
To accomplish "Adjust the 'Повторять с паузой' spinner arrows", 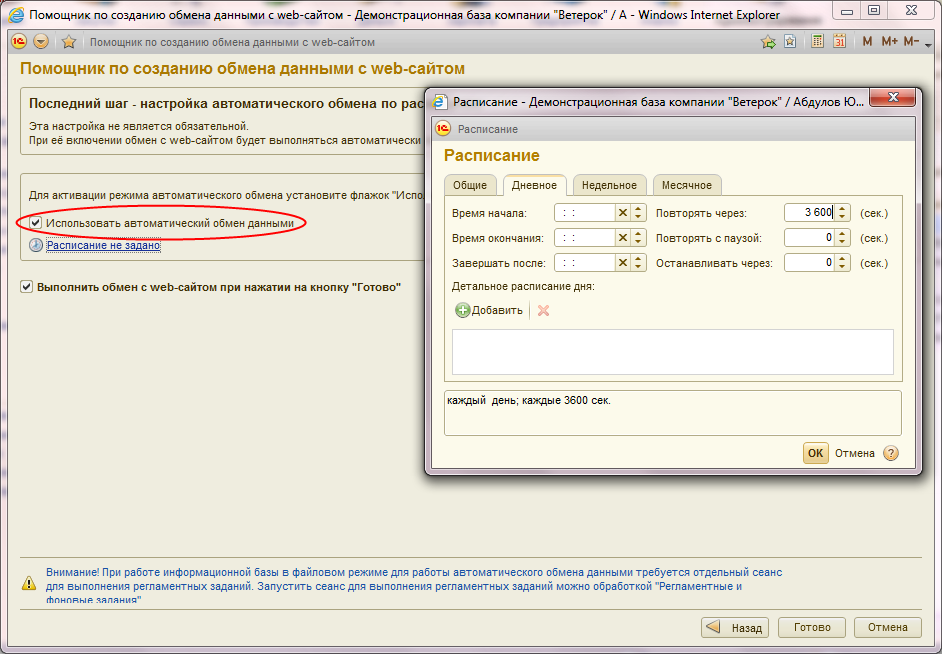I will pyautogui.click(x=842, y=238).
